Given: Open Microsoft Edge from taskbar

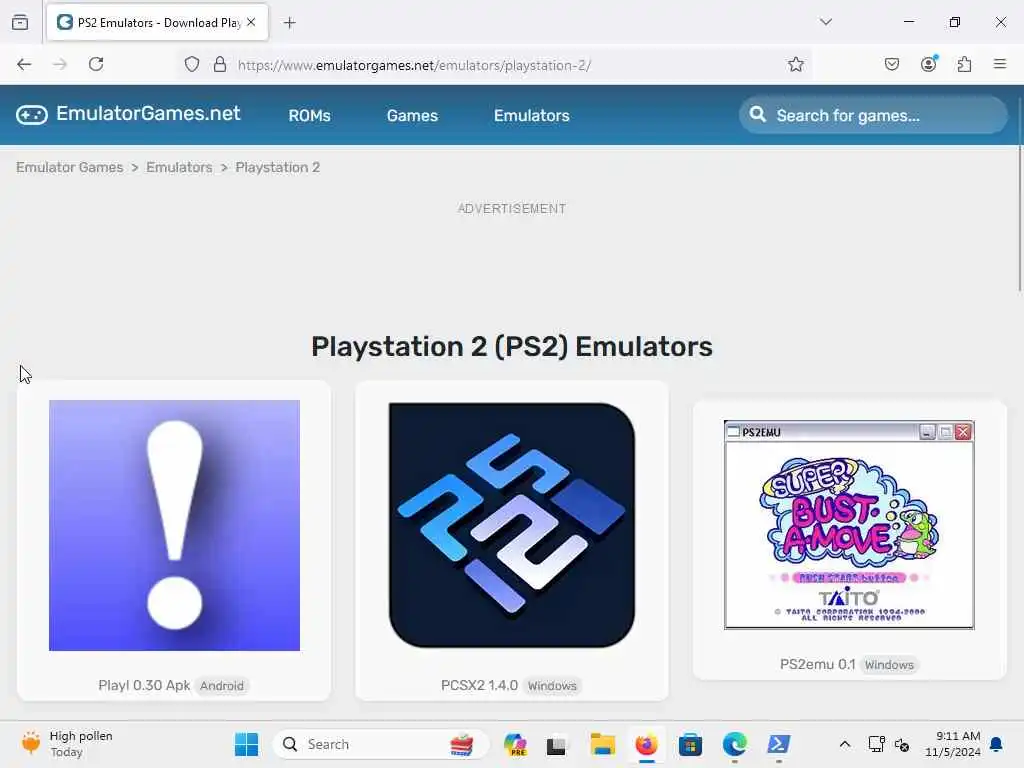Looking at the screenshot, I should (735, 744).
